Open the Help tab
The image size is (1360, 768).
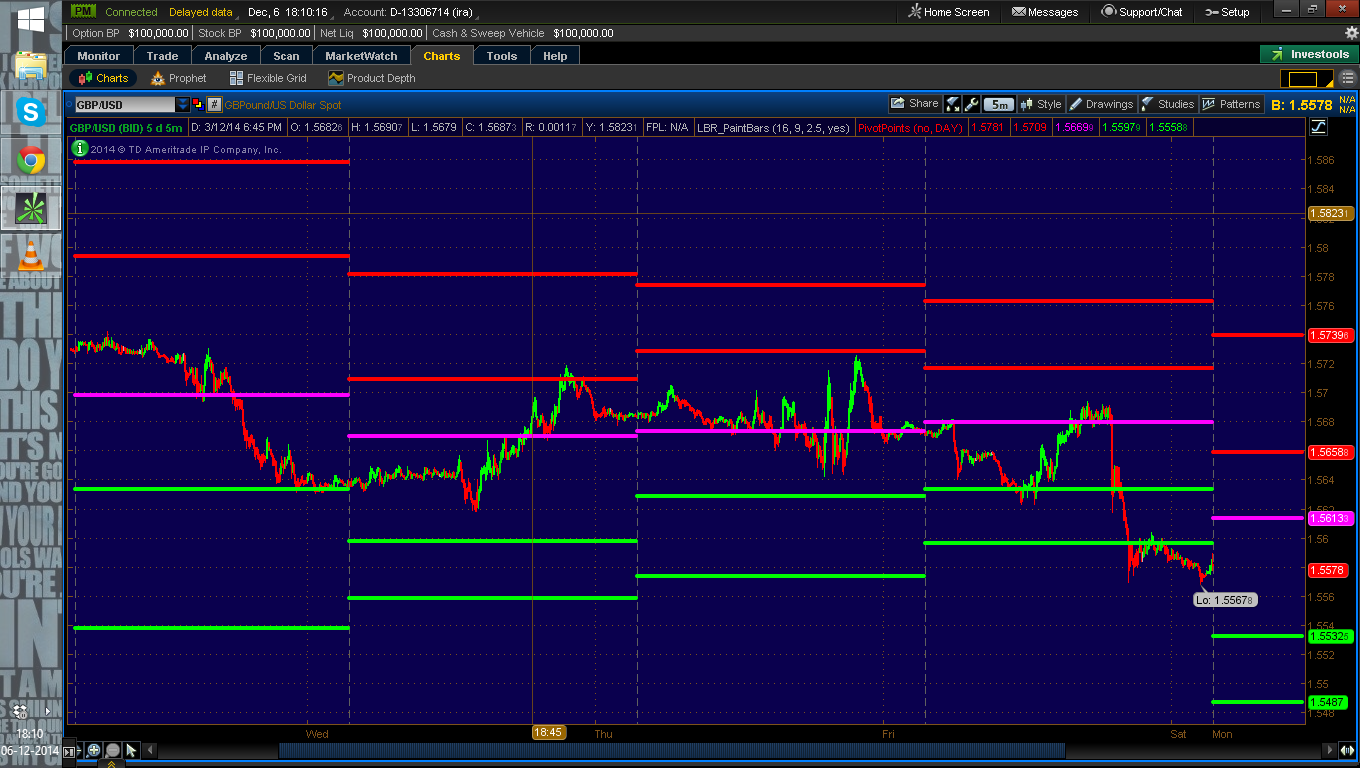coord(555,56)
